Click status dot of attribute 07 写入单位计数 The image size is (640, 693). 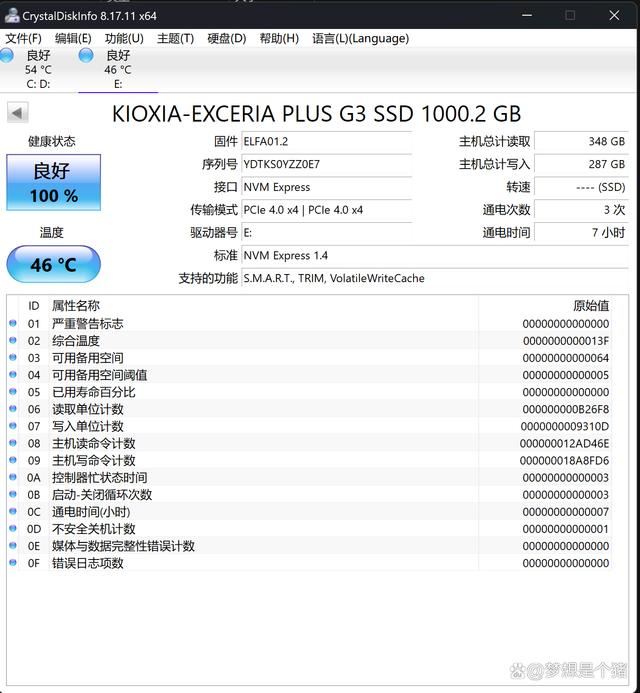click(13, 426)
